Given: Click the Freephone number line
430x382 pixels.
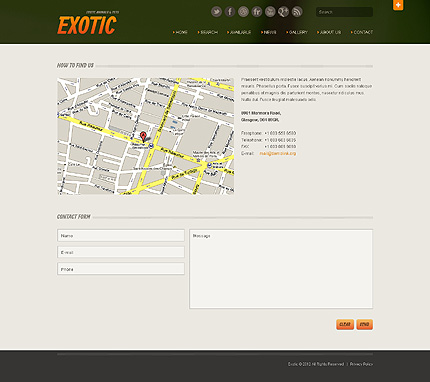Looking at the screenshot, I should [269, 133].
